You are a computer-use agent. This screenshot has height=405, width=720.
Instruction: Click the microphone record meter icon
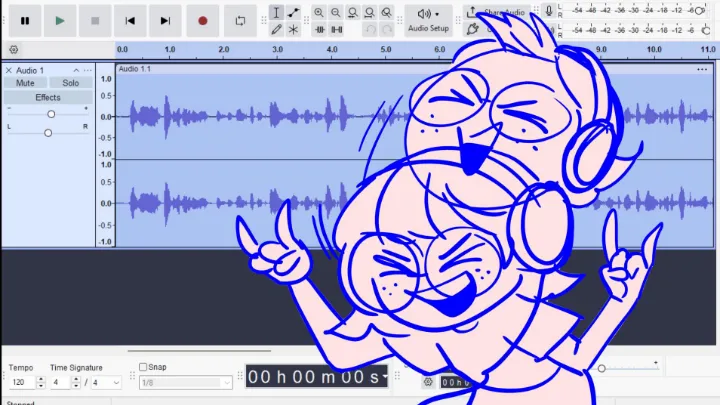click(549, 10)
